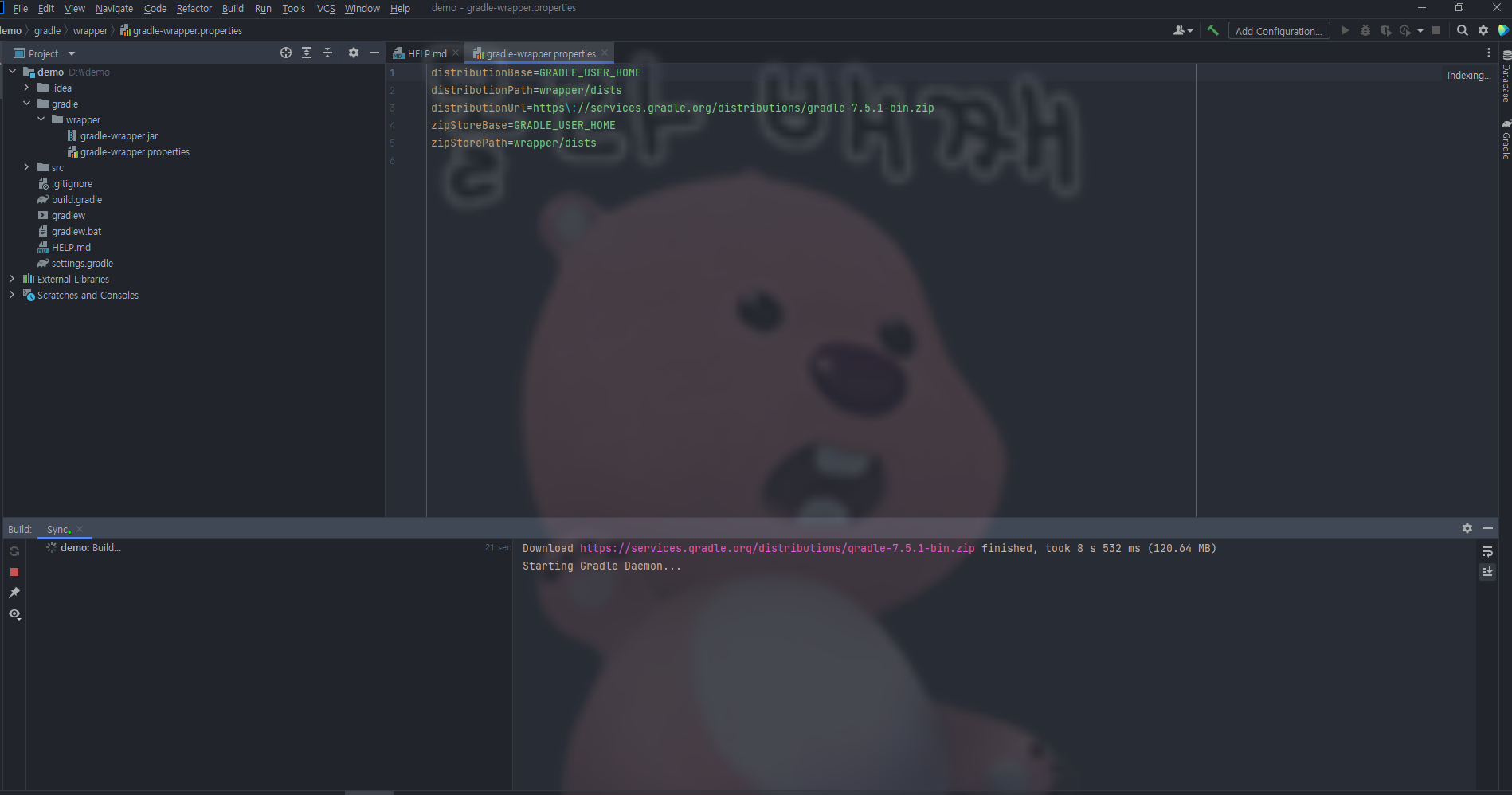Place cursor on zipStorePath line in editor
This screenshot has width=1512, height=795.
[x=514, y=143]
